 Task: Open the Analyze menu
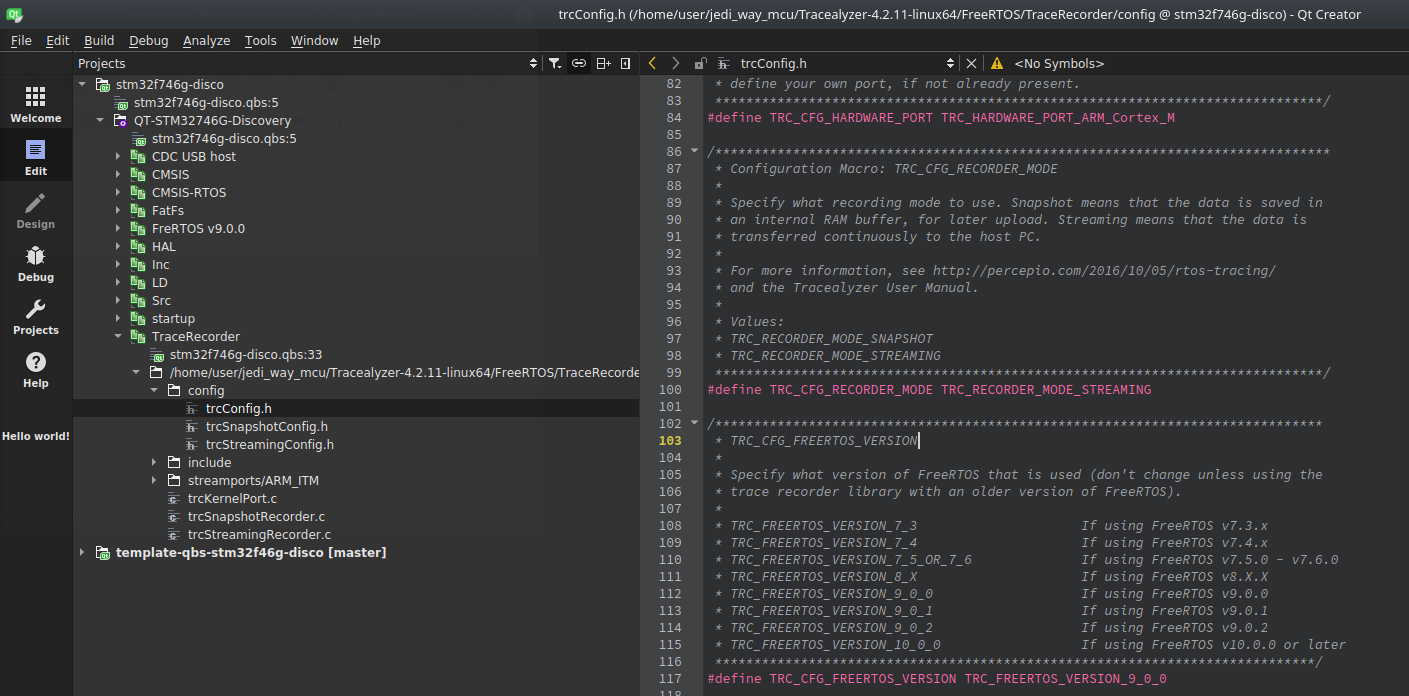[206, 40]
